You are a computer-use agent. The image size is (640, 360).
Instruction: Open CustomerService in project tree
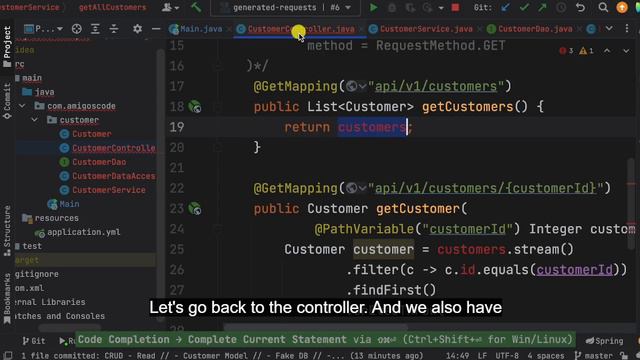coord(109,190)
